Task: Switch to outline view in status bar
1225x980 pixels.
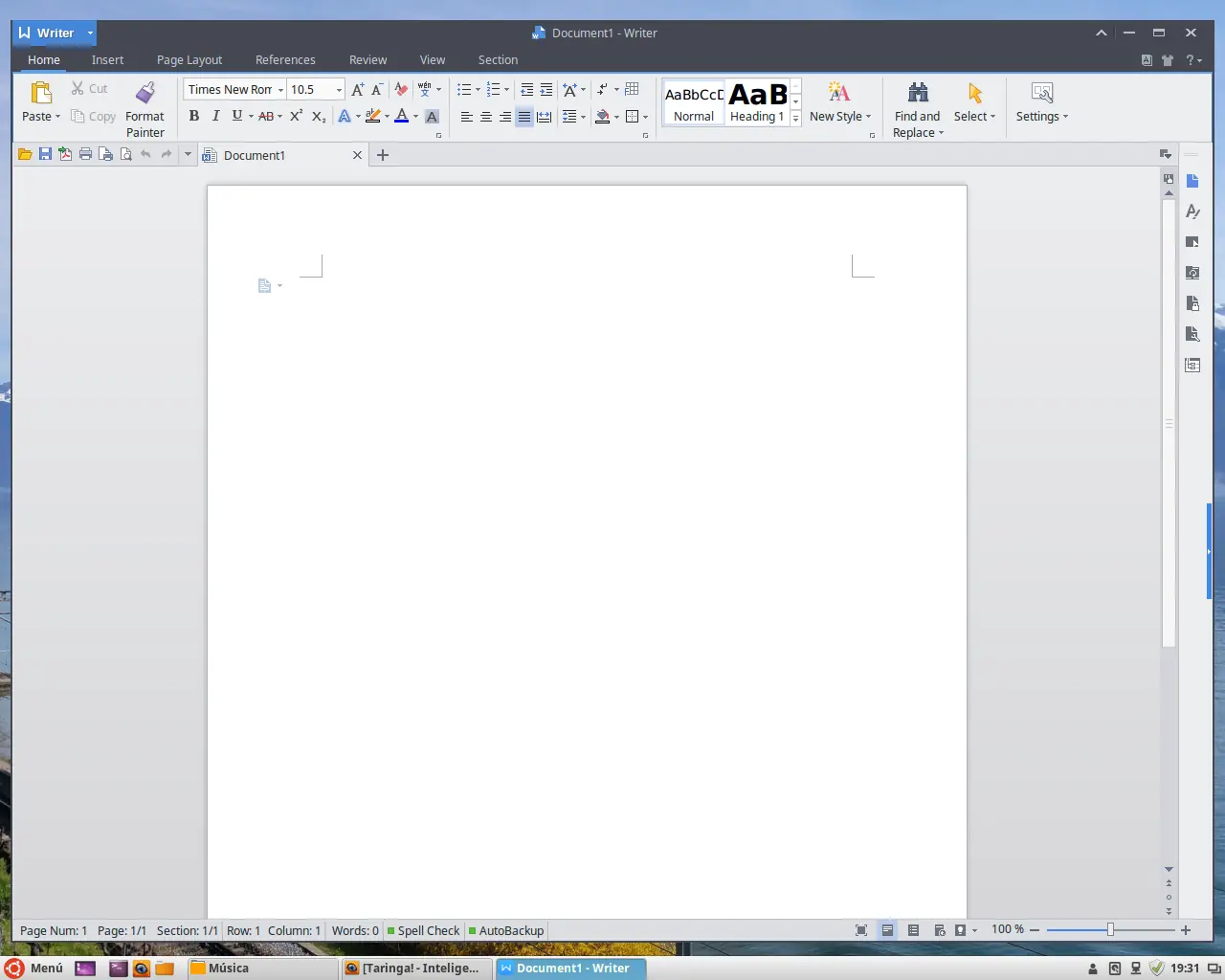Action: click(913, 930)
